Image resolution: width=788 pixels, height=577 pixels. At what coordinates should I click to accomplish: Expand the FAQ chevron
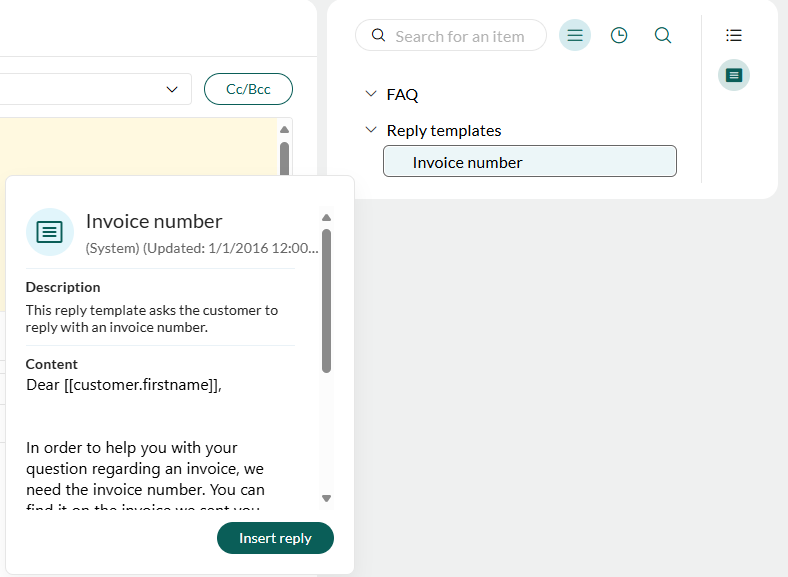[x=371, y=95]
